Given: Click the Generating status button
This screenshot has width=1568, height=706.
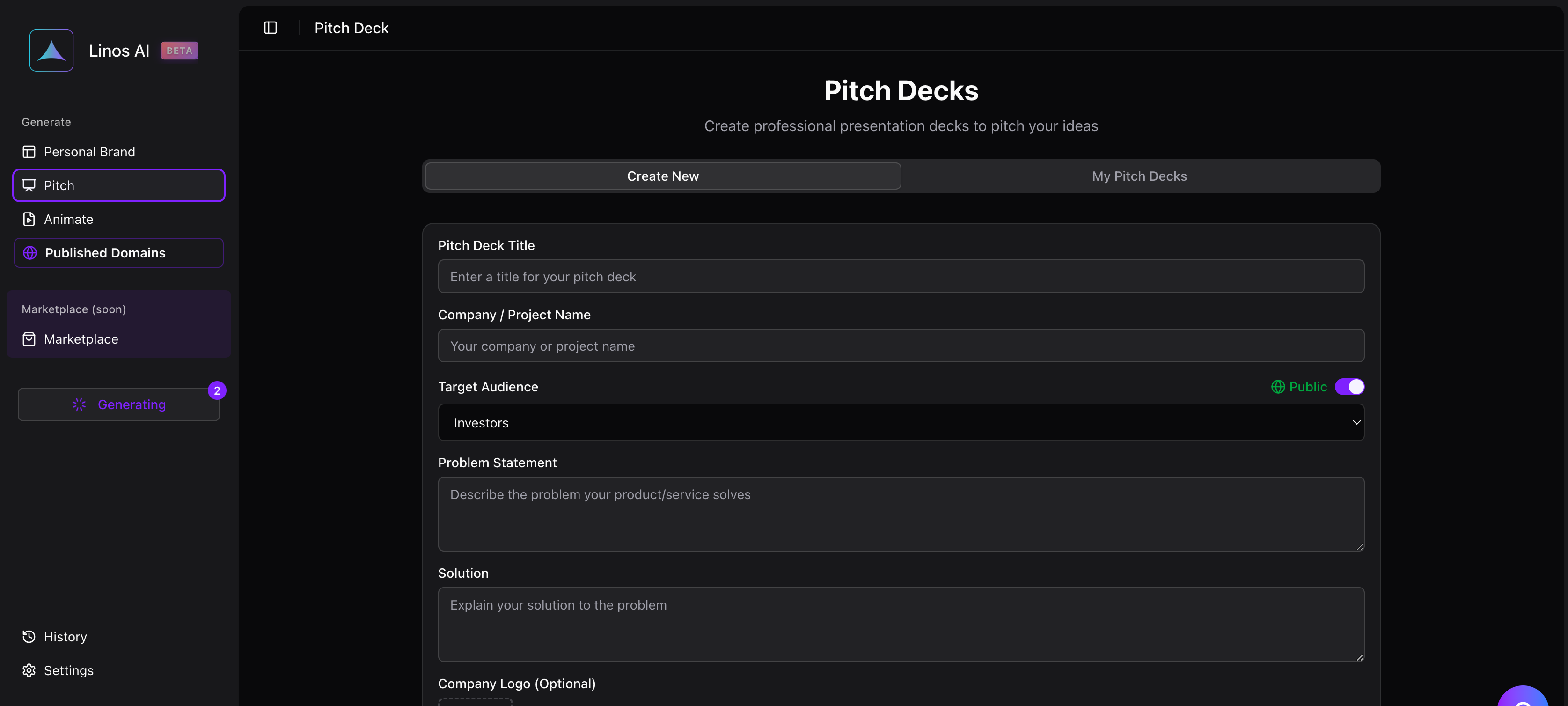Looking at the screenshot, I should pyautogui.click(x=119, y=404).
